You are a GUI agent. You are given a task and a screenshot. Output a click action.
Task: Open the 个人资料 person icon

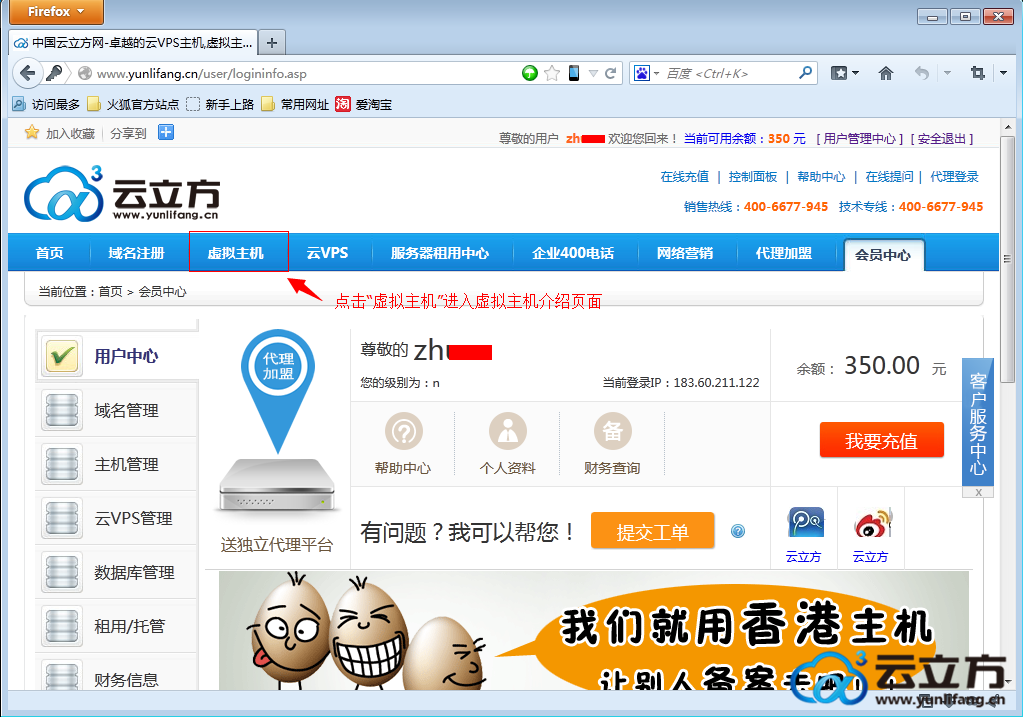(x=508, y=431)
